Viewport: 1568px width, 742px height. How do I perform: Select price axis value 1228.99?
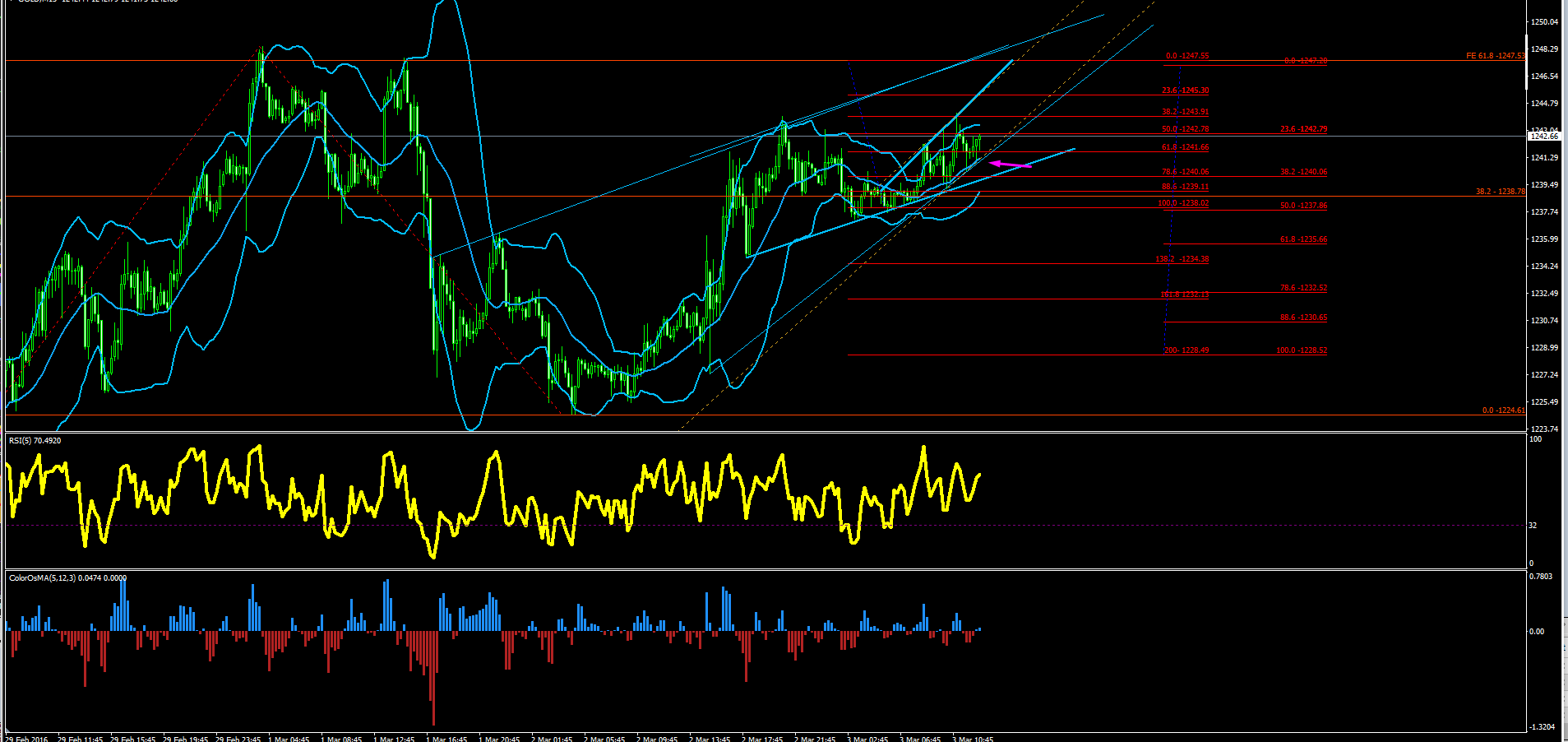point(1545,348)
